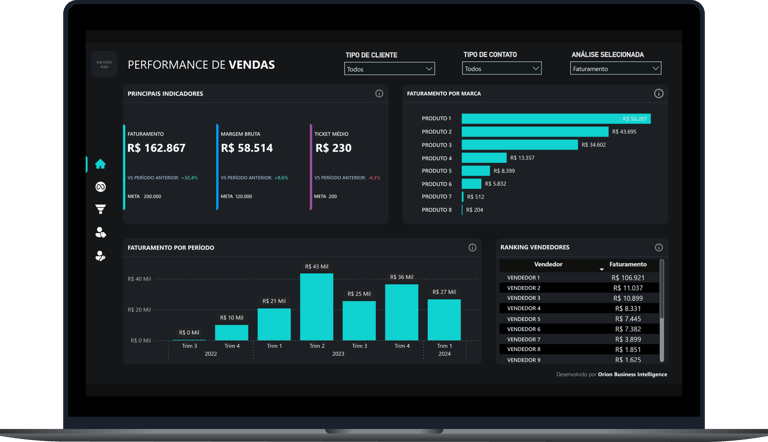Open the Tipo de Contato dropdown
The width and height of the screenshot is (768, 442).
click(502, 69)
